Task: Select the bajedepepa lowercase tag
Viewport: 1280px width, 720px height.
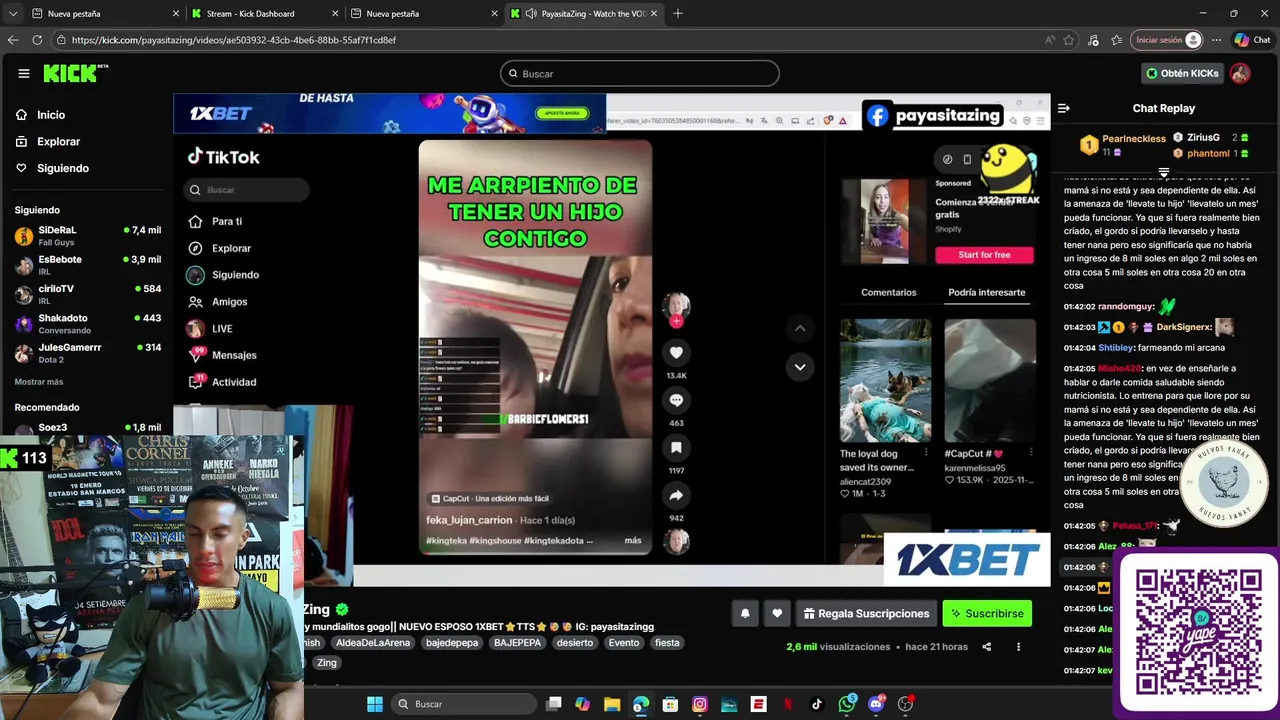Action: [x=452, y=643]
